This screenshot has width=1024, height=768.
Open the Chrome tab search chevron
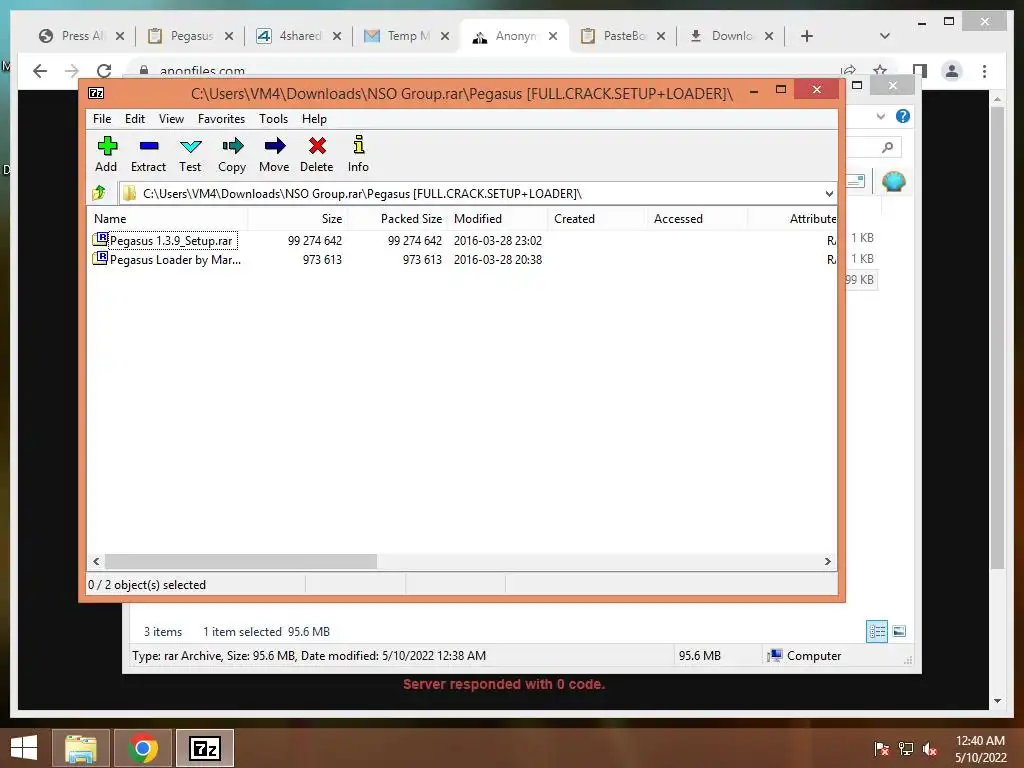pyautogui.click(x=885, y=36)
